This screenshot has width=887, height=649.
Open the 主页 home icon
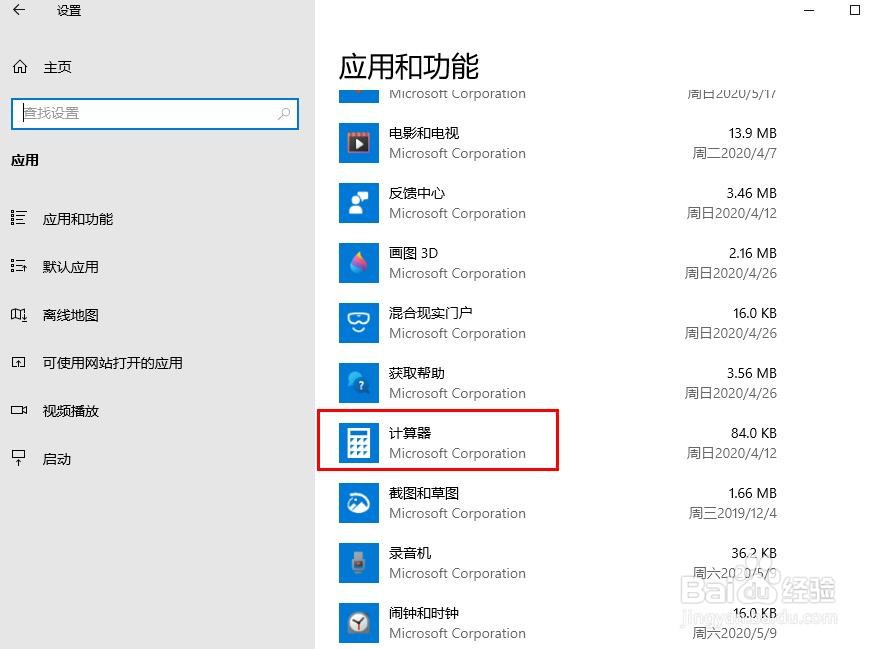pos(20,67)
